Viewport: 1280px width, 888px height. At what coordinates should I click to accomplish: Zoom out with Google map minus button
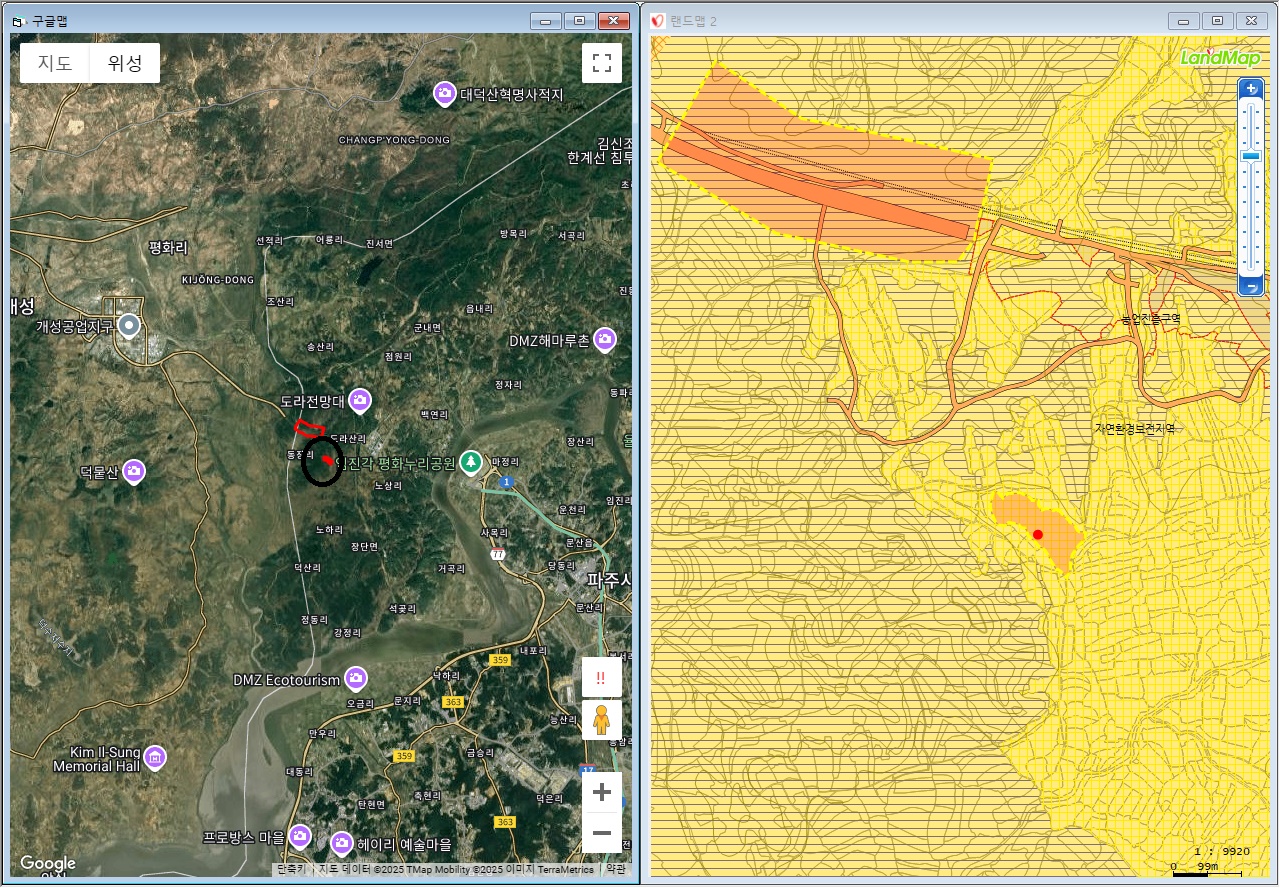(602, 832)
